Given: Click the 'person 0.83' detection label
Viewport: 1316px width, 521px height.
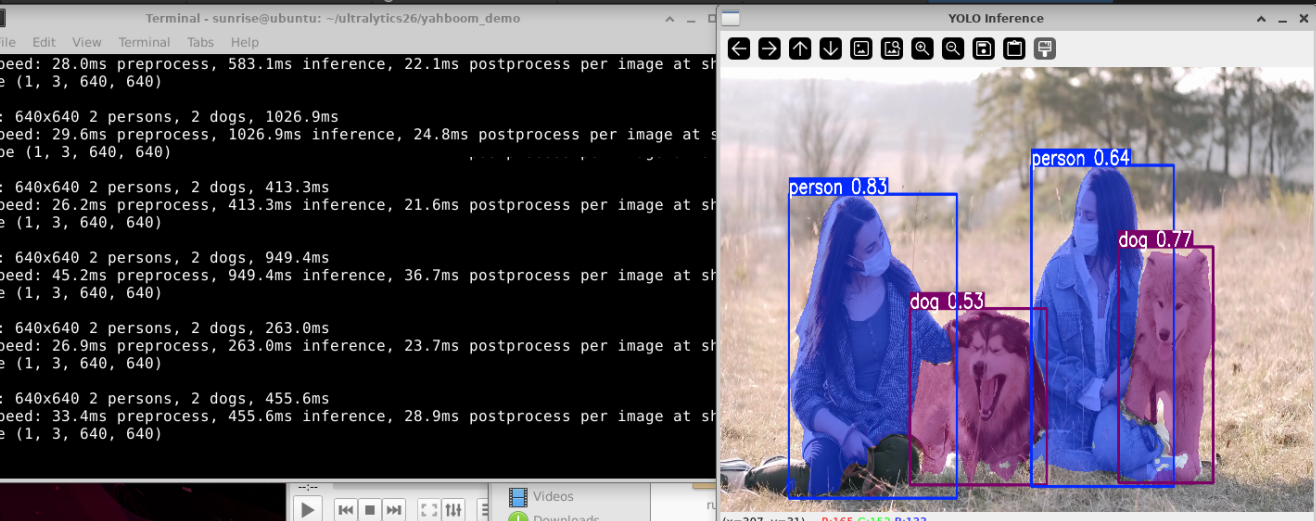Looking at the screenshot, I should click(x=838, y=187).
